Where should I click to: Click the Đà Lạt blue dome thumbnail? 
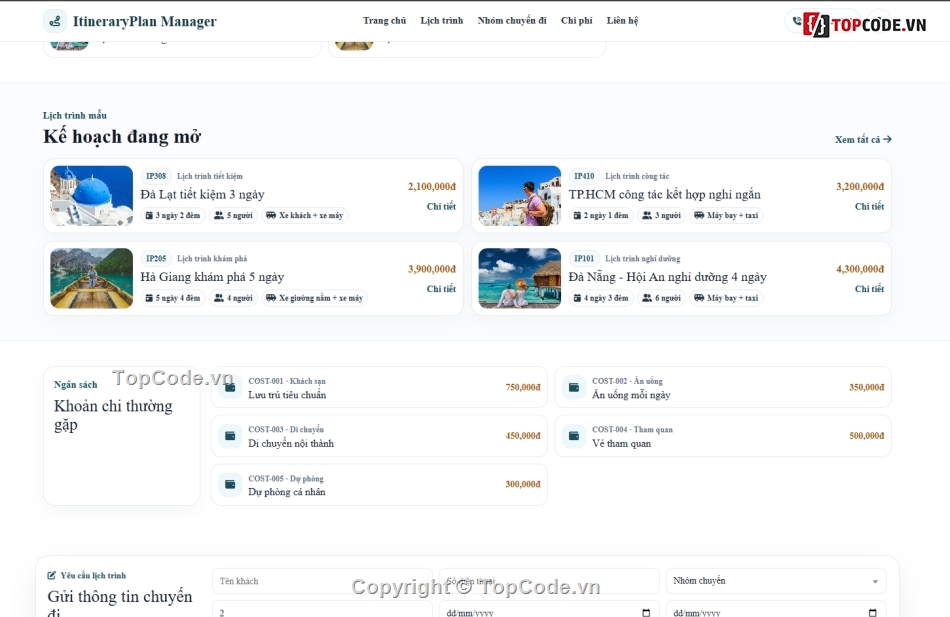[x=91, y=196]
